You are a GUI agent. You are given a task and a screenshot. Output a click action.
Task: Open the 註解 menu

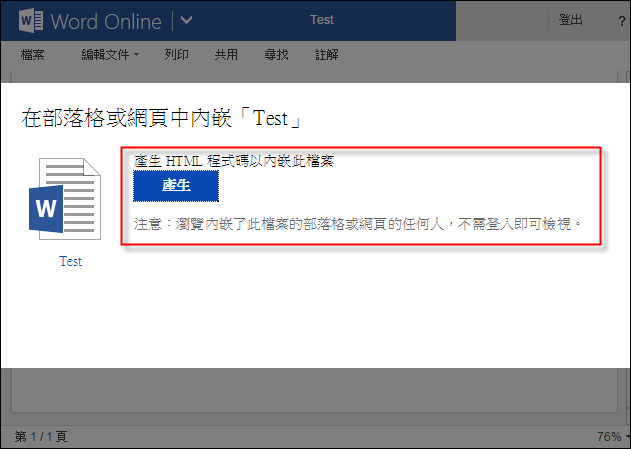click(x=326, y=55)
